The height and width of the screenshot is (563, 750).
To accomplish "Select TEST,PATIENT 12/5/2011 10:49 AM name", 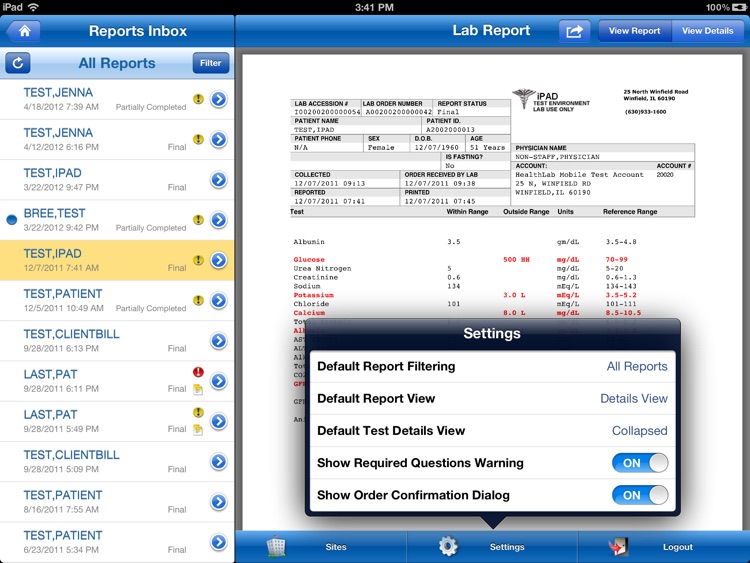I will tap(63, 294).
